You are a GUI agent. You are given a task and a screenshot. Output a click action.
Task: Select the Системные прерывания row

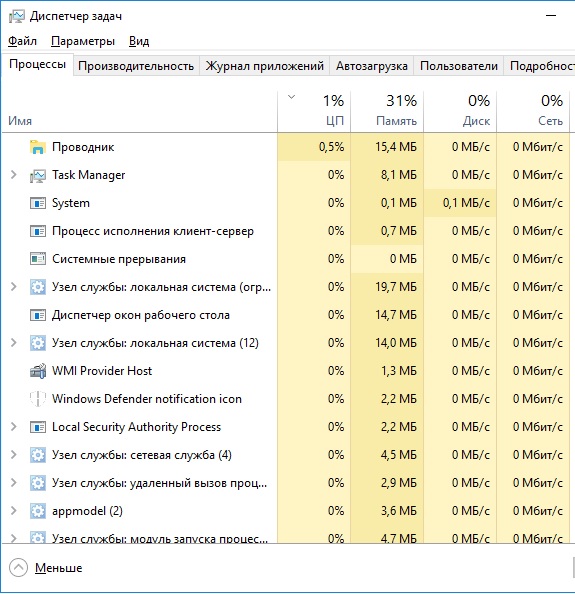click(286, 259)
